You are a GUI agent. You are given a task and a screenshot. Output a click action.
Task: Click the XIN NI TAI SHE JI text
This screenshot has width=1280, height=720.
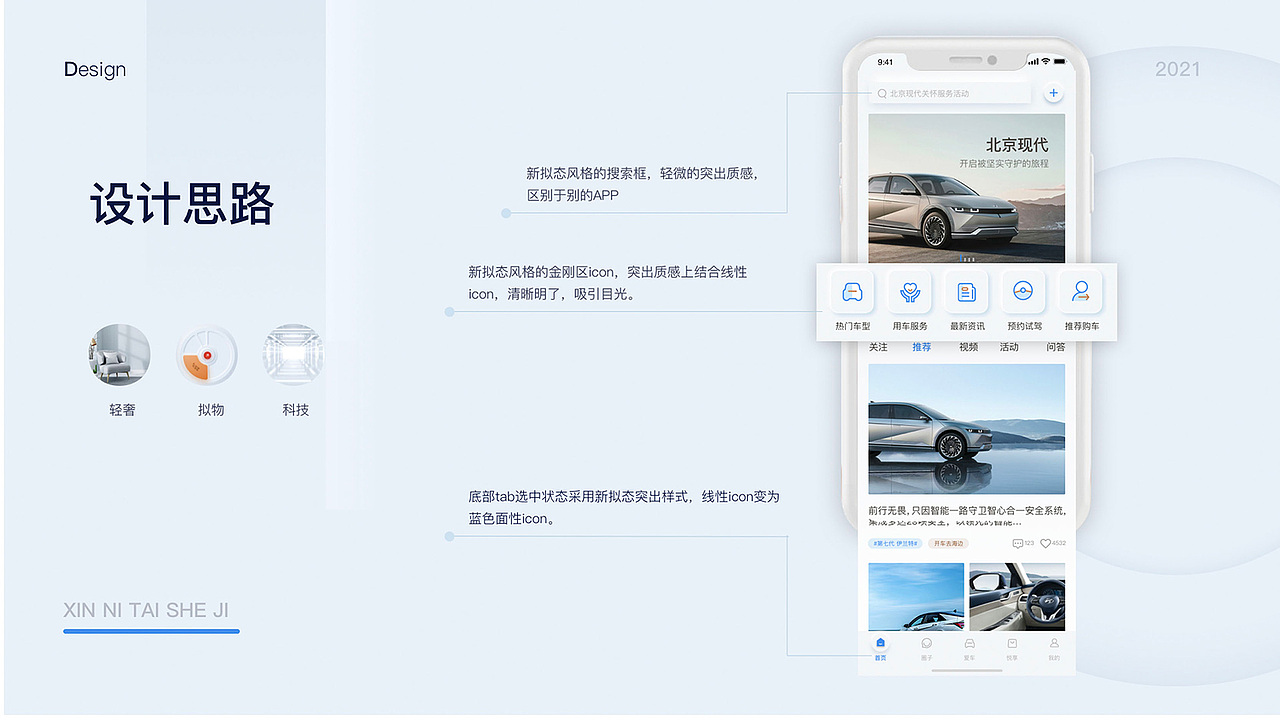pyautogui.click(x=146, y=610)
